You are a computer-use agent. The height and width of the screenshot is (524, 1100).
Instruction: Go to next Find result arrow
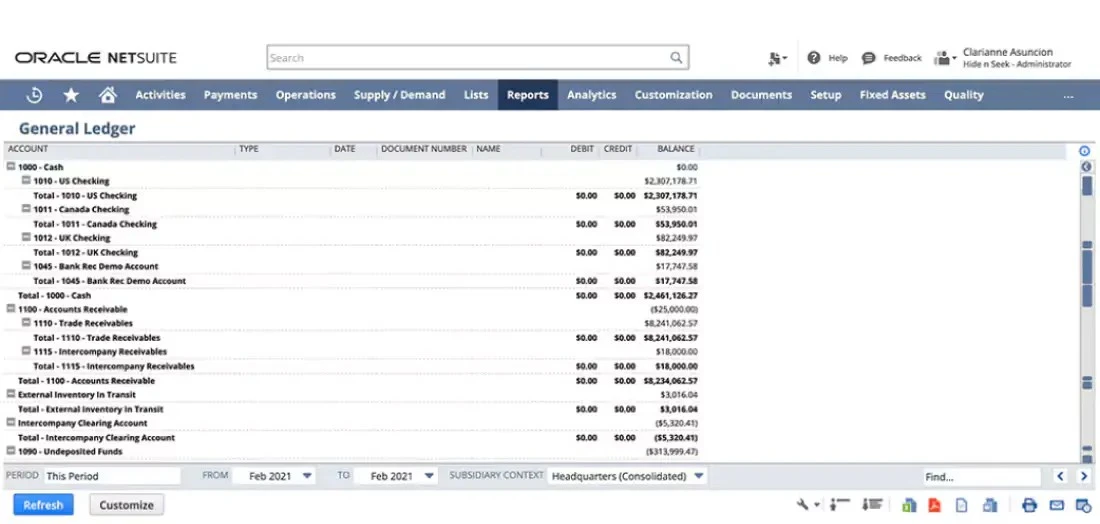tap(1084, 476)
